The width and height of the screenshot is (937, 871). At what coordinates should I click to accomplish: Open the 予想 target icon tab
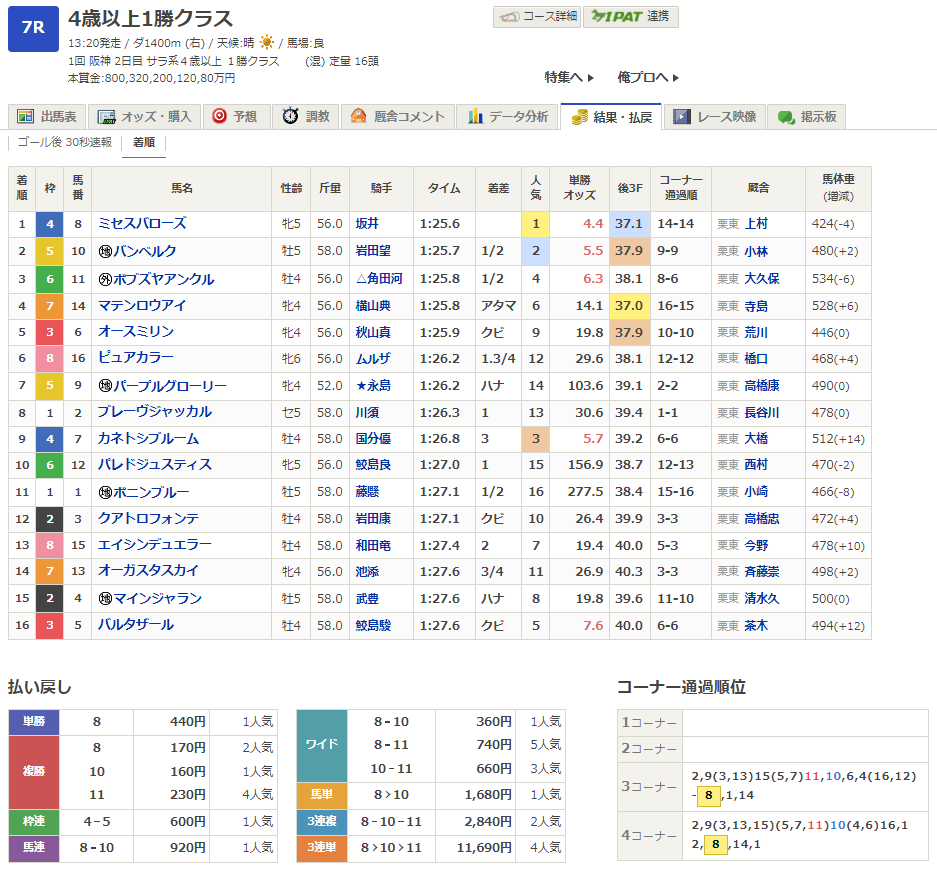[x=235, y=117]
